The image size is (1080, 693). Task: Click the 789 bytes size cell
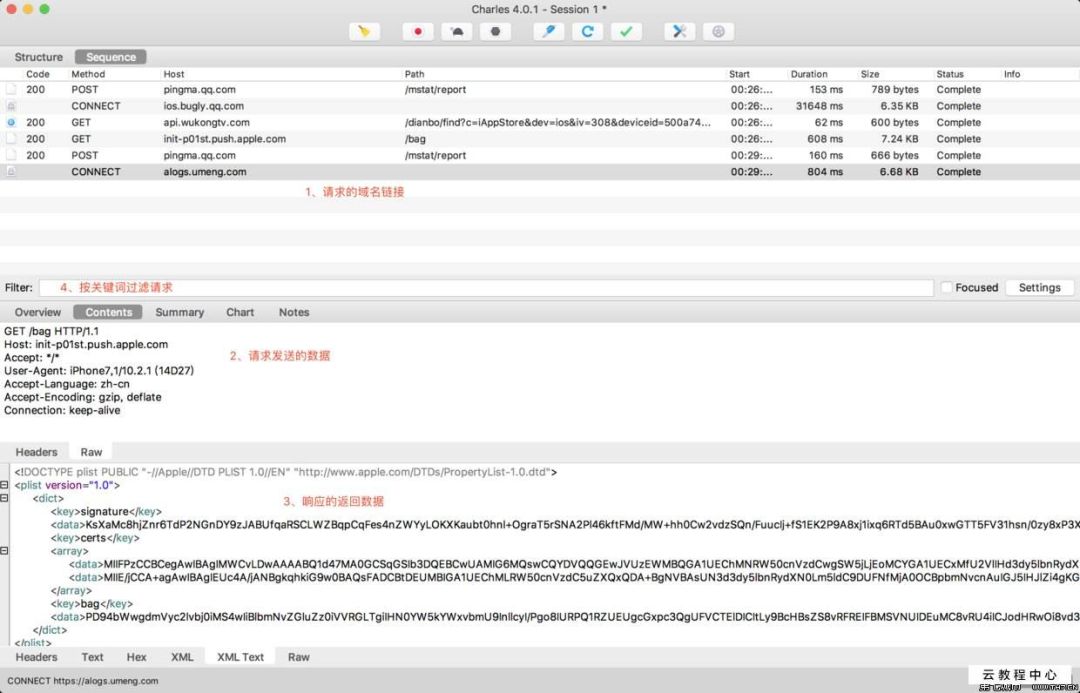coord(895,90)
